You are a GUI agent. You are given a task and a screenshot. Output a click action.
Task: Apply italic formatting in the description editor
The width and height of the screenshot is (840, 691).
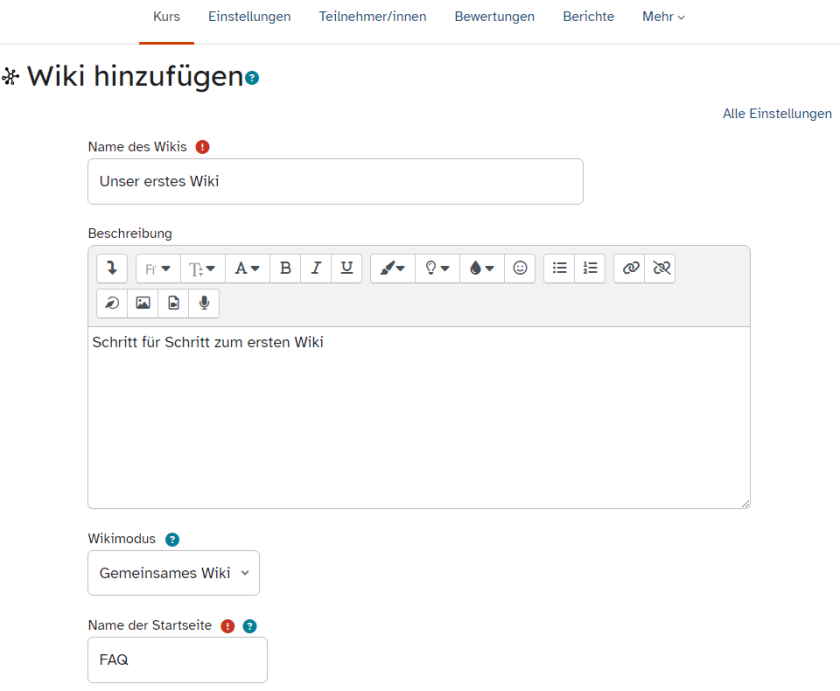[316, 268]
